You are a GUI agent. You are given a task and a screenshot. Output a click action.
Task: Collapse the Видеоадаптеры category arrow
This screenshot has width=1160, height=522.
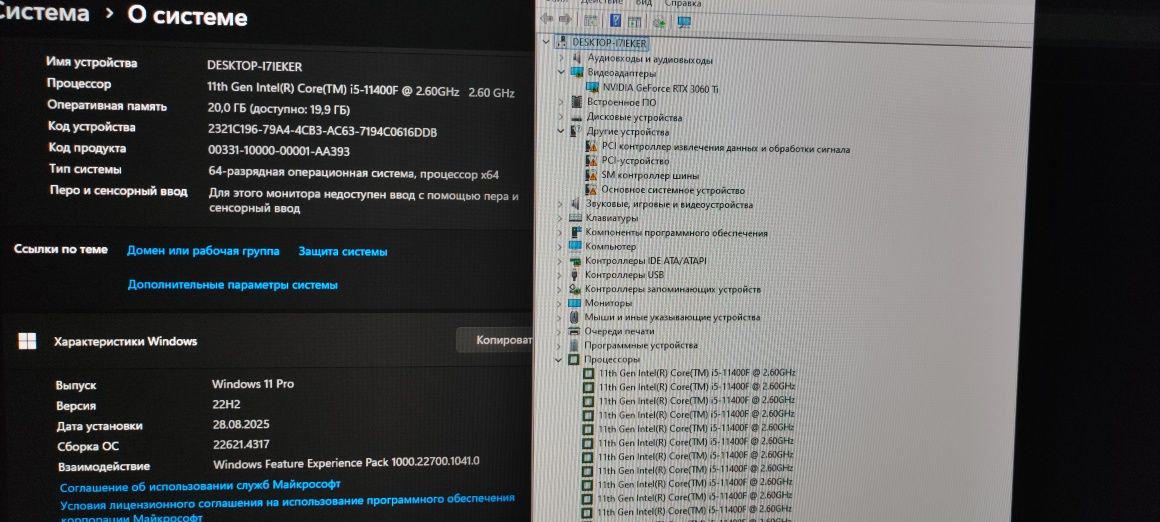(561, 72)
